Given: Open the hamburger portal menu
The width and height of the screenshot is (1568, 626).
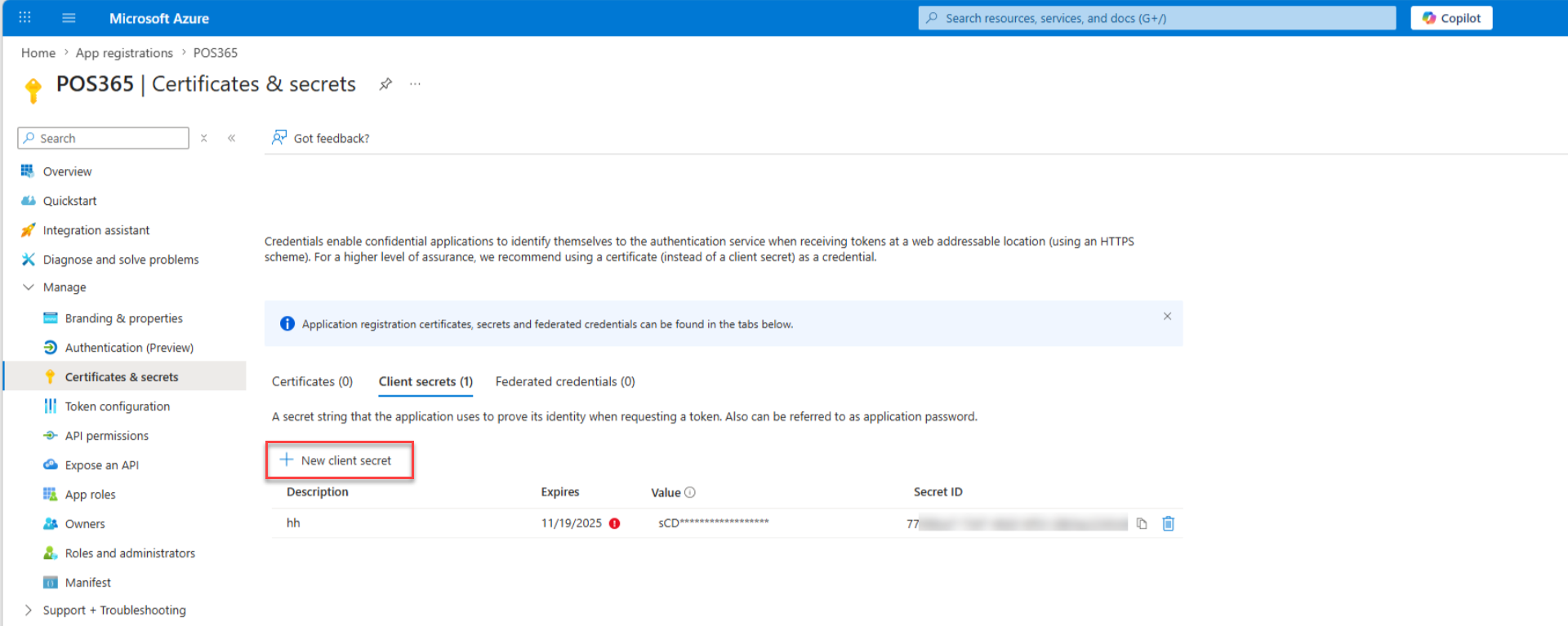Looking at the screenshot, I should [x=69, y=18].
